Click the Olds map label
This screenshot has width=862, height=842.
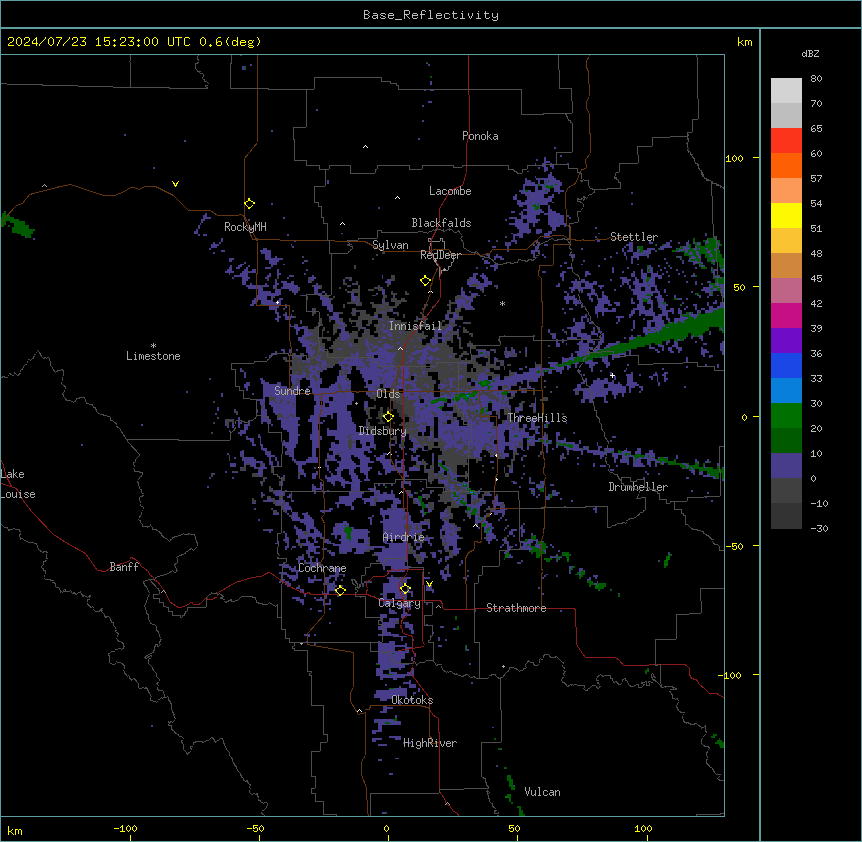click(388, 394)
